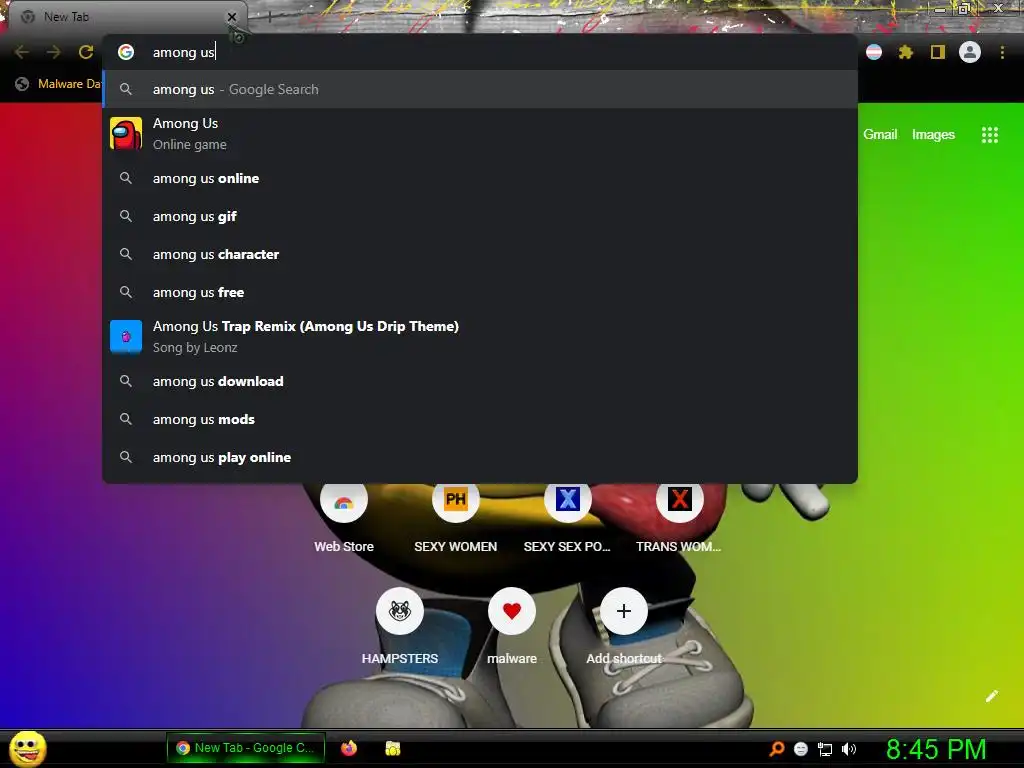This screenshot has width=1024, height=768.
Task: Click the 8:45 PM clock
Action: click(x=936, y=750)
